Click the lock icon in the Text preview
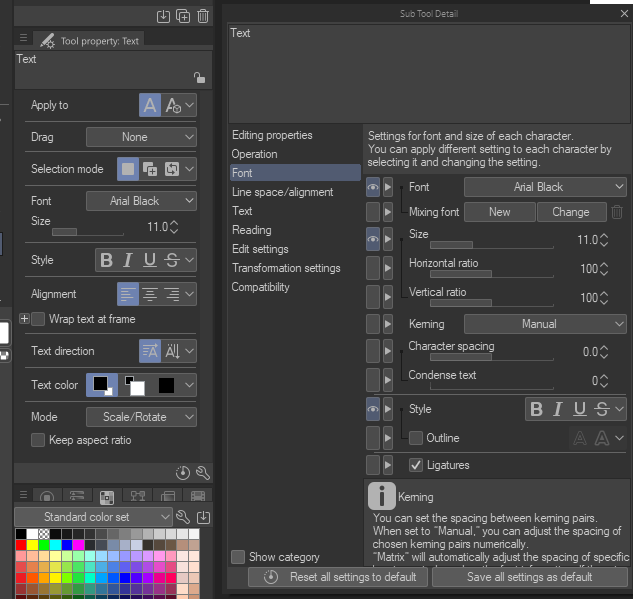The width and height of the screenshot is (633, 599). [199, 77]
